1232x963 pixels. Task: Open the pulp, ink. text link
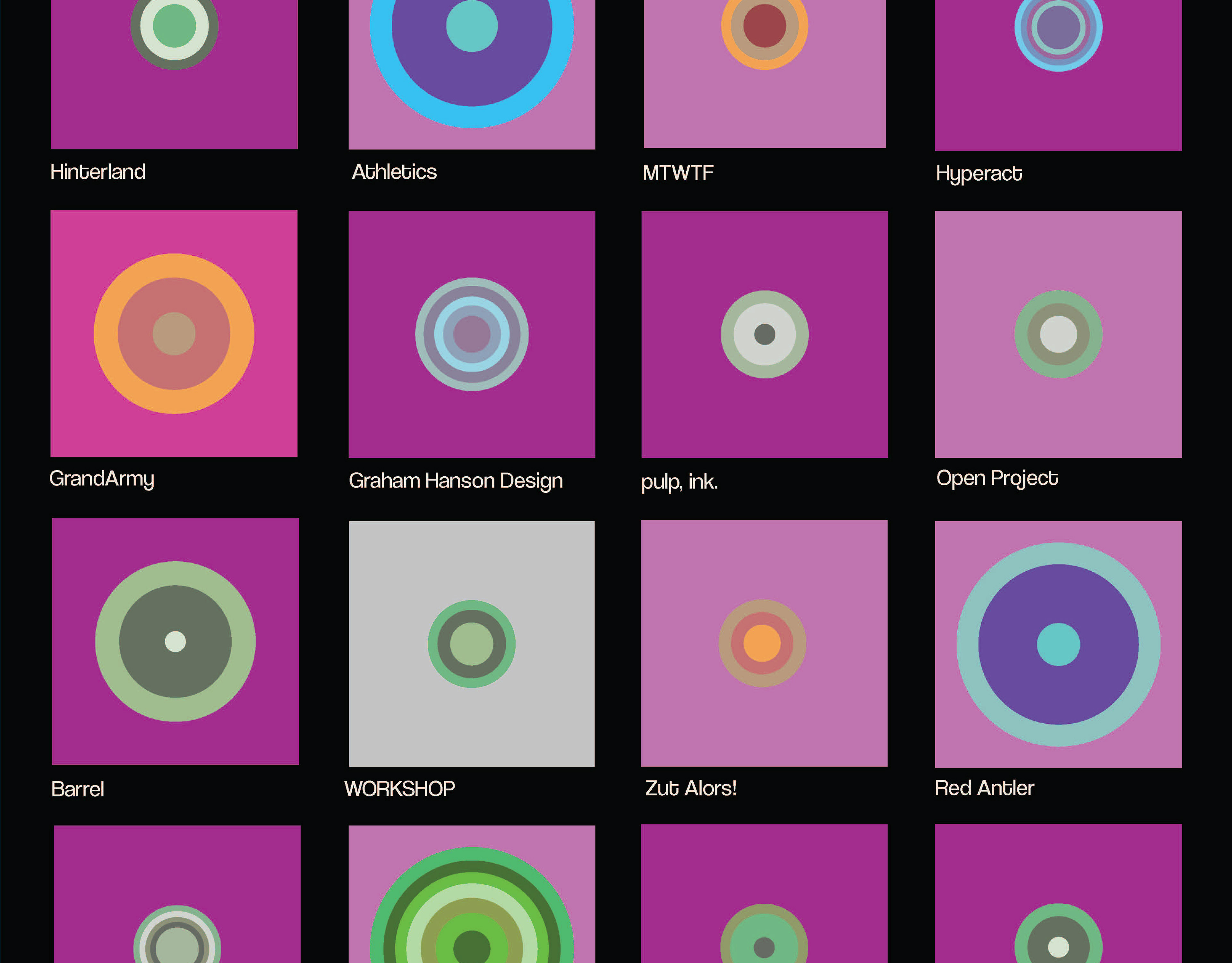(680, 482)
